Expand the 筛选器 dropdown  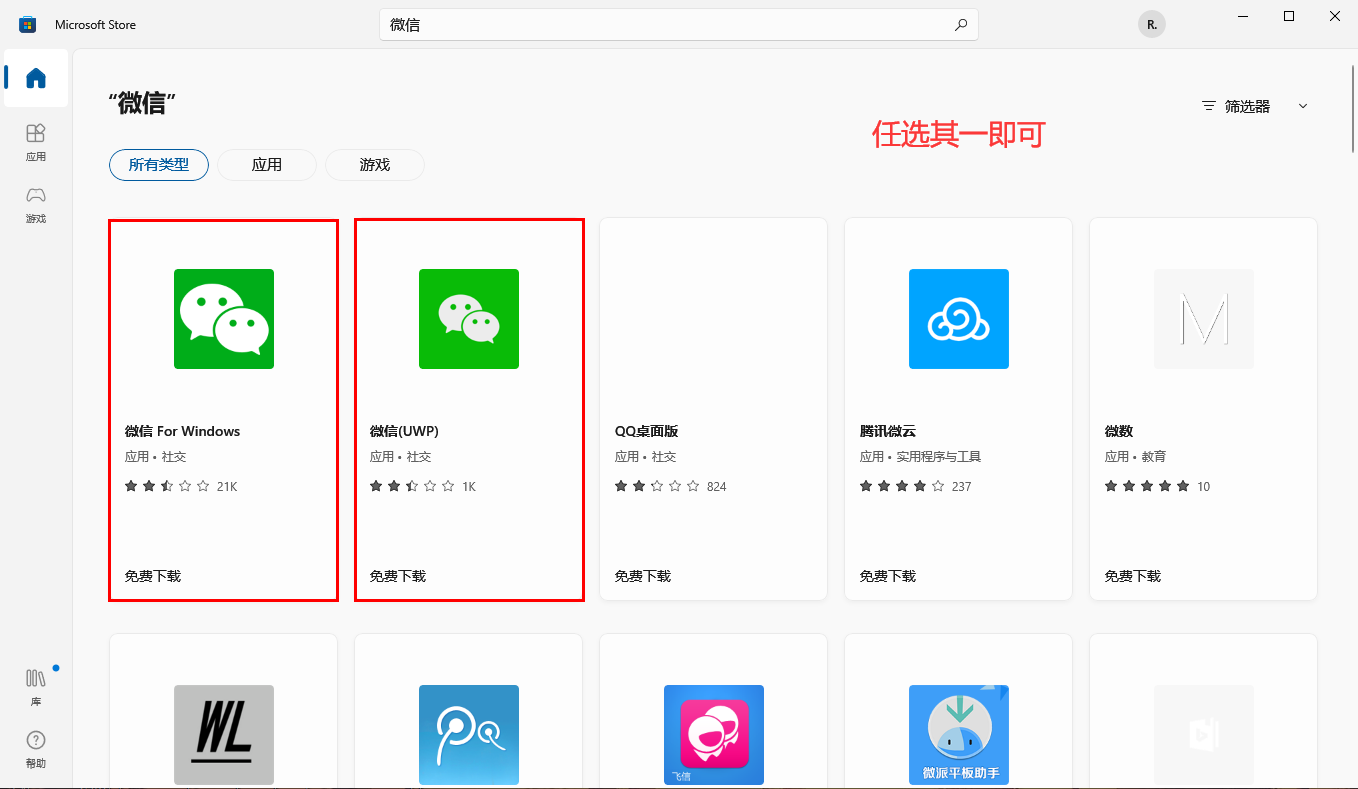[1249, 105]
